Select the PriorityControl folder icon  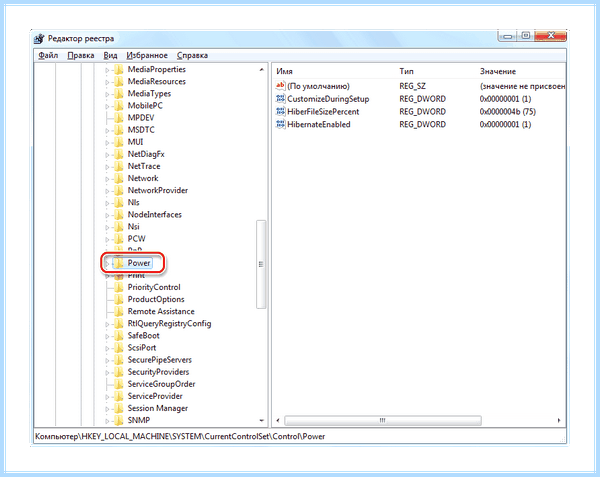coord(119,287)
